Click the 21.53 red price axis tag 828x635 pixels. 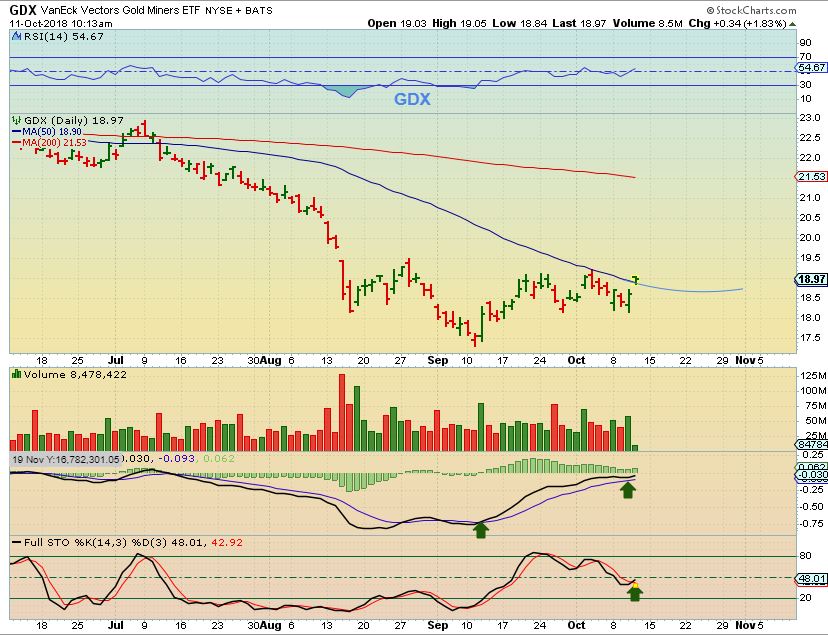pos(812,176)
